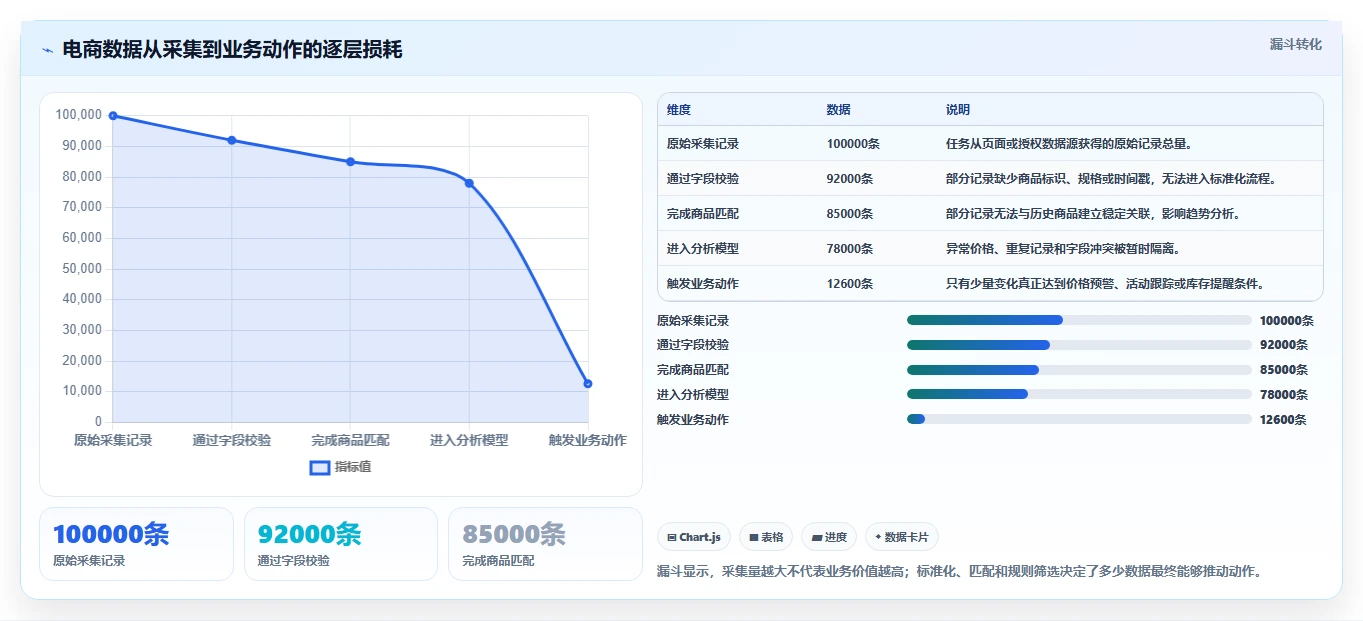Viewport: 1363px width, 621px height.
Task: Select the 进度 tag chip
Action: click(x=829, y=537)
